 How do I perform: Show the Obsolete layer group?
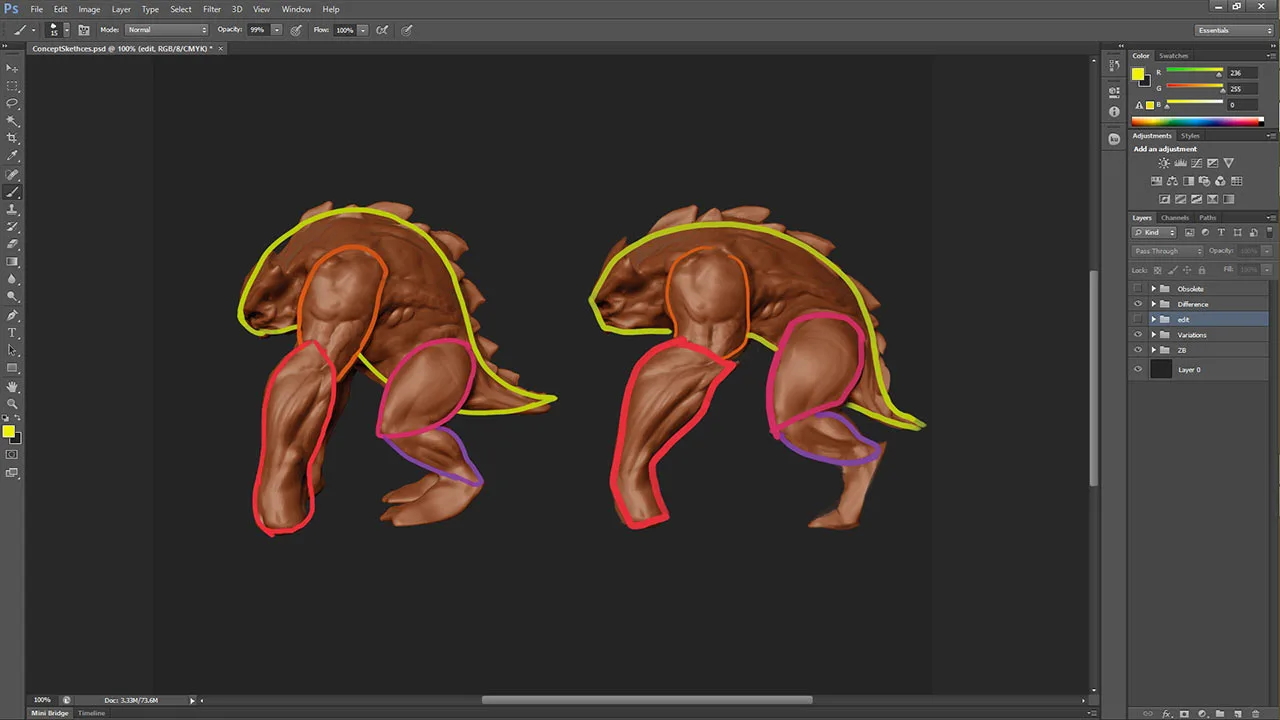1138,289
